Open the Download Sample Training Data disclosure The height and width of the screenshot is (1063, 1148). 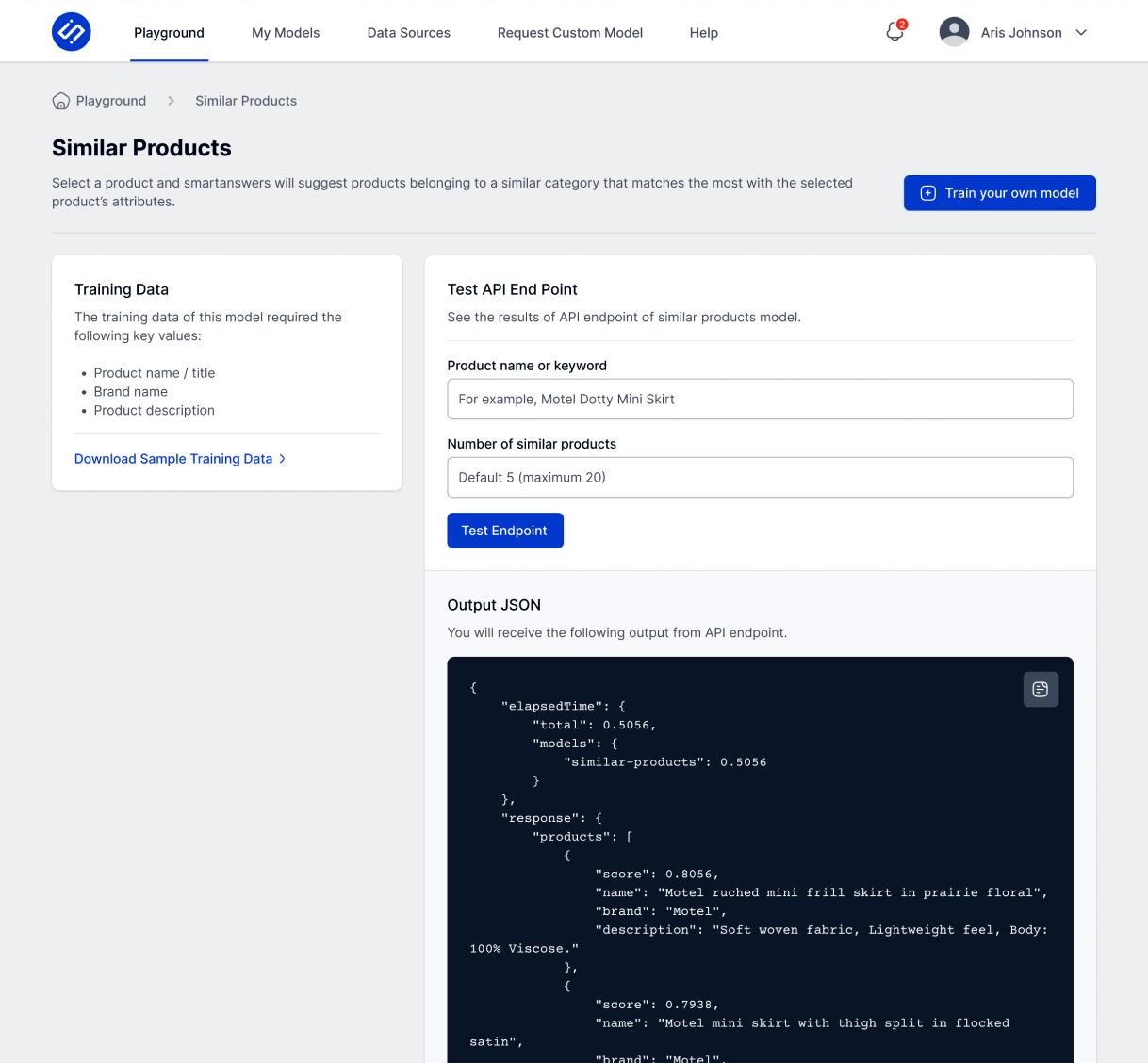[172, 459]
